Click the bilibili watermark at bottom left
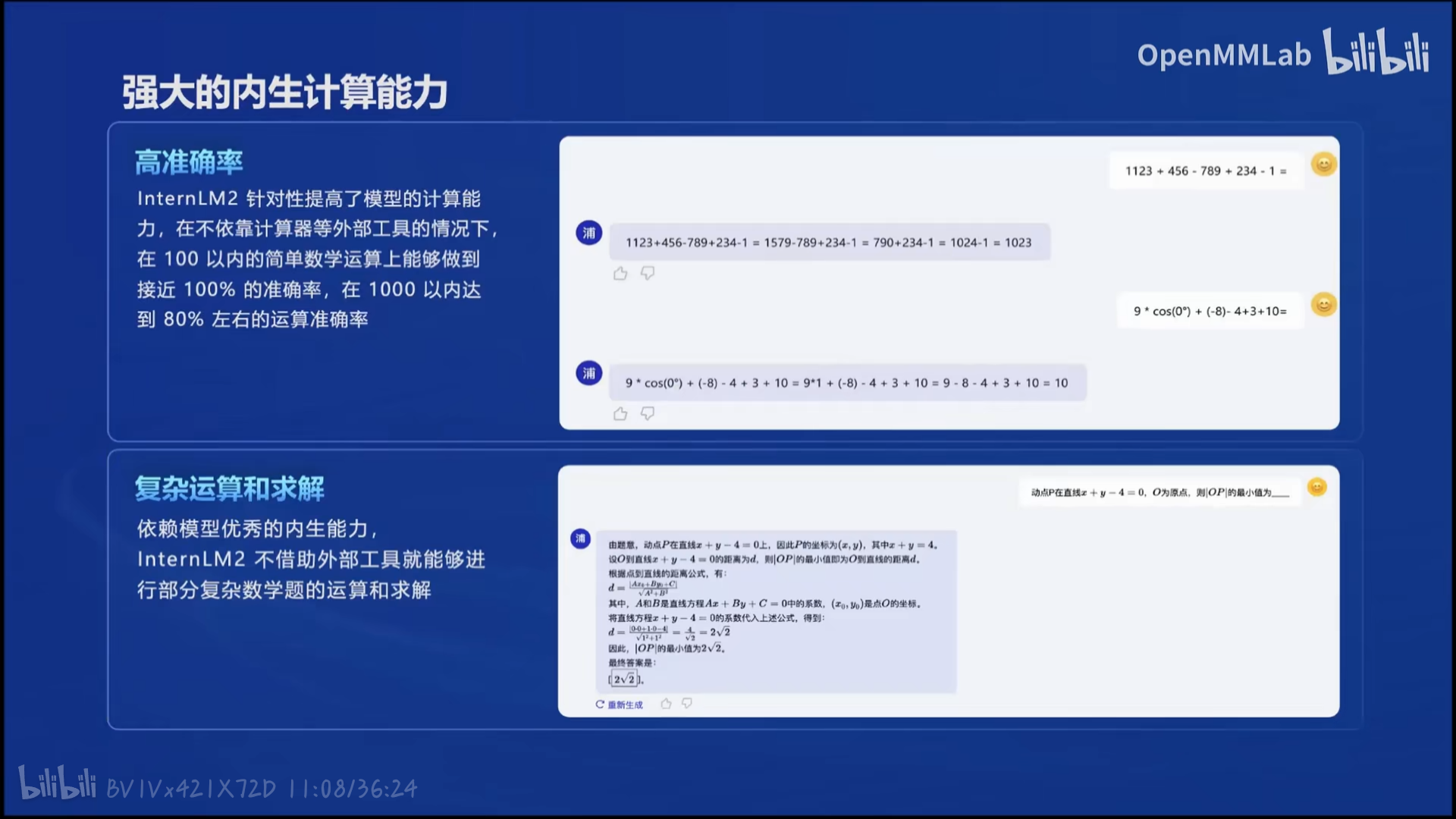This screenshot has width=1456, height=819. (x=58, y=784)
